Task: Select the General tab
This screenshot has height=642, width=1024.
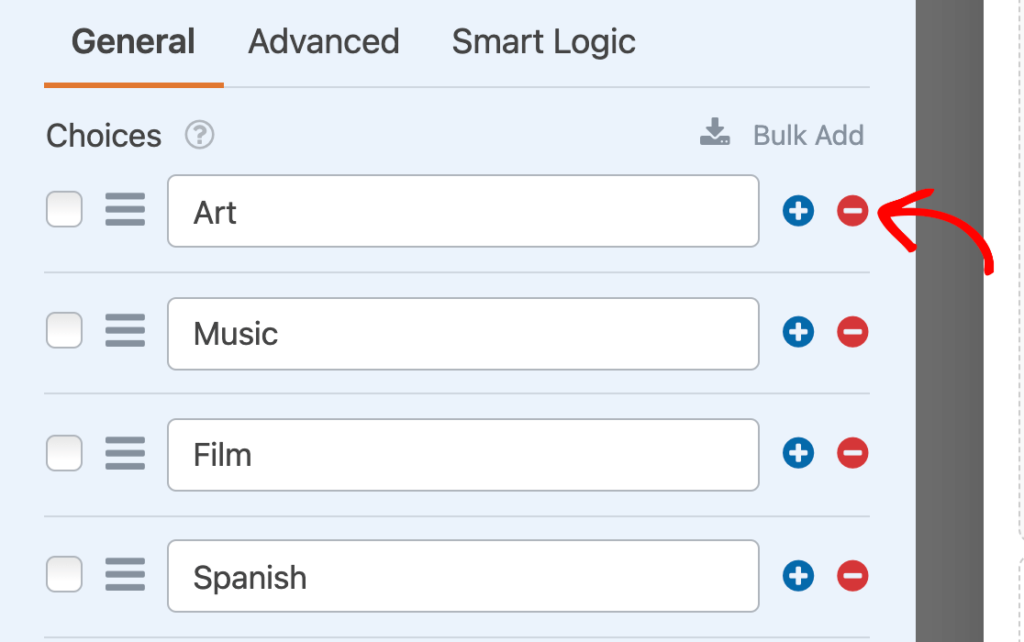Action: (x=132, y=41)
